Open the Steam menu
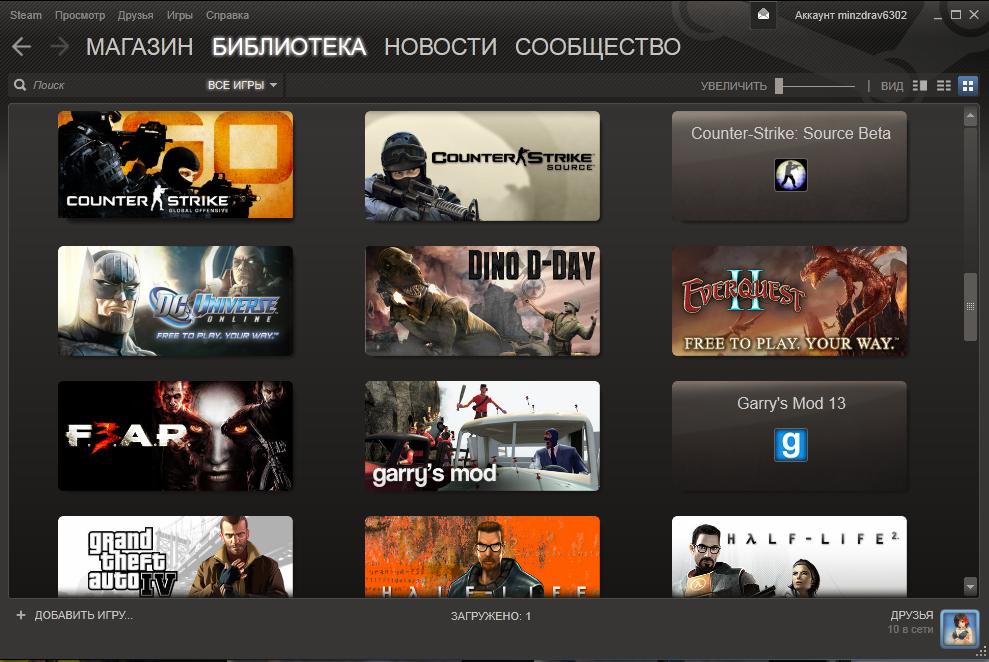This screenshot has height=662, width=989. (x=26, y=15)
